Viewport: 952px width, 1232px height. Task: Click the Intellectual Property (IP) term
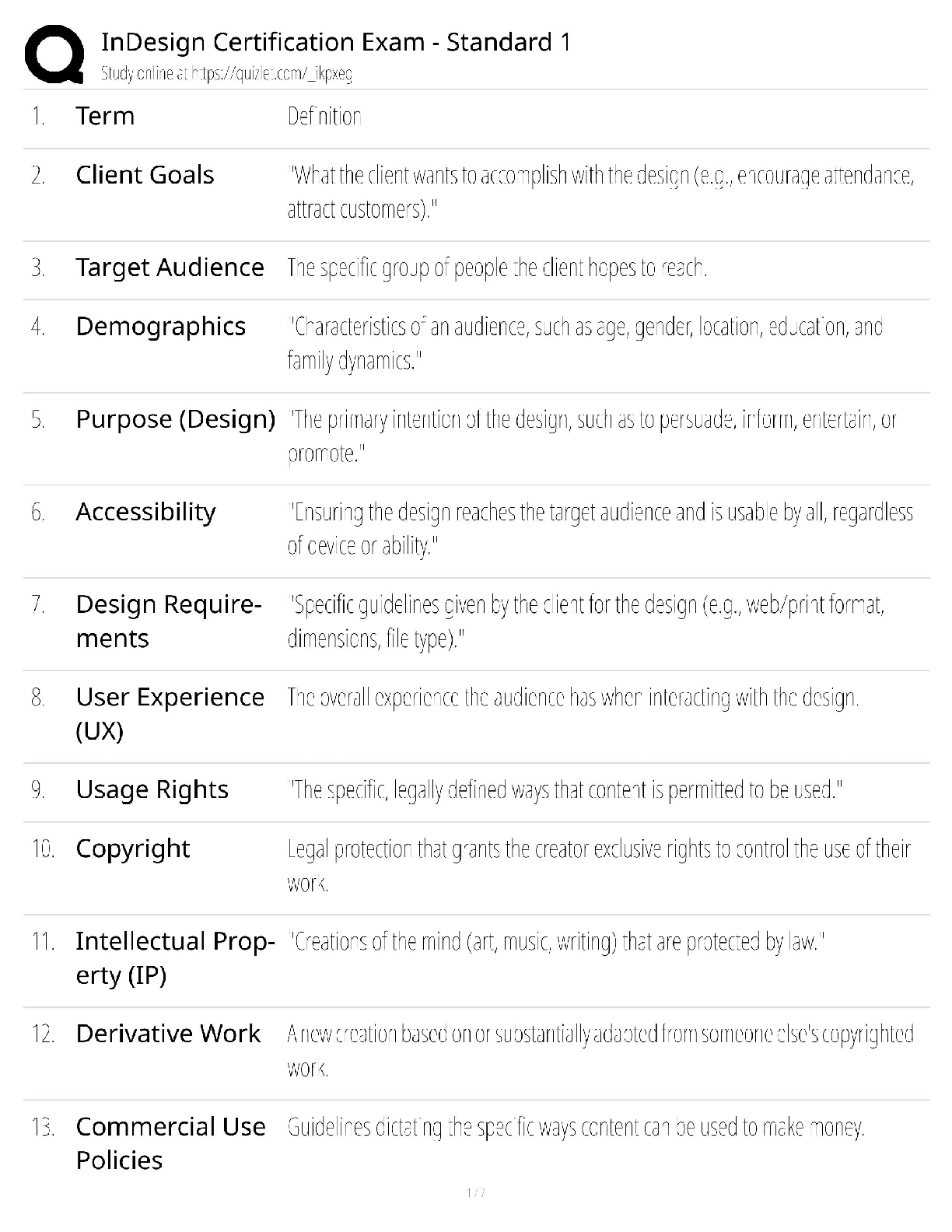click(x=174, y=957)
